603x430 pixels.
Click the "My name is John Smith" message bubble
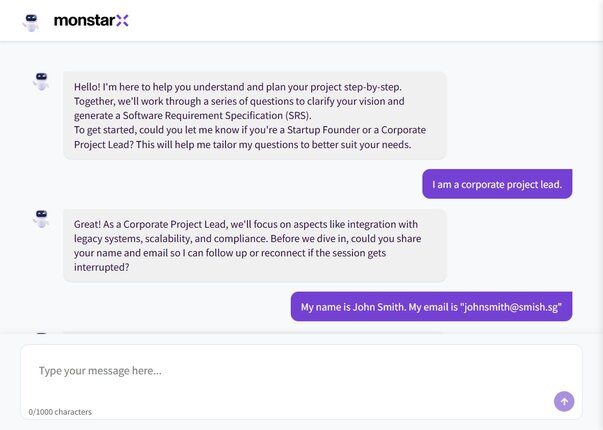tap(431, 307)
